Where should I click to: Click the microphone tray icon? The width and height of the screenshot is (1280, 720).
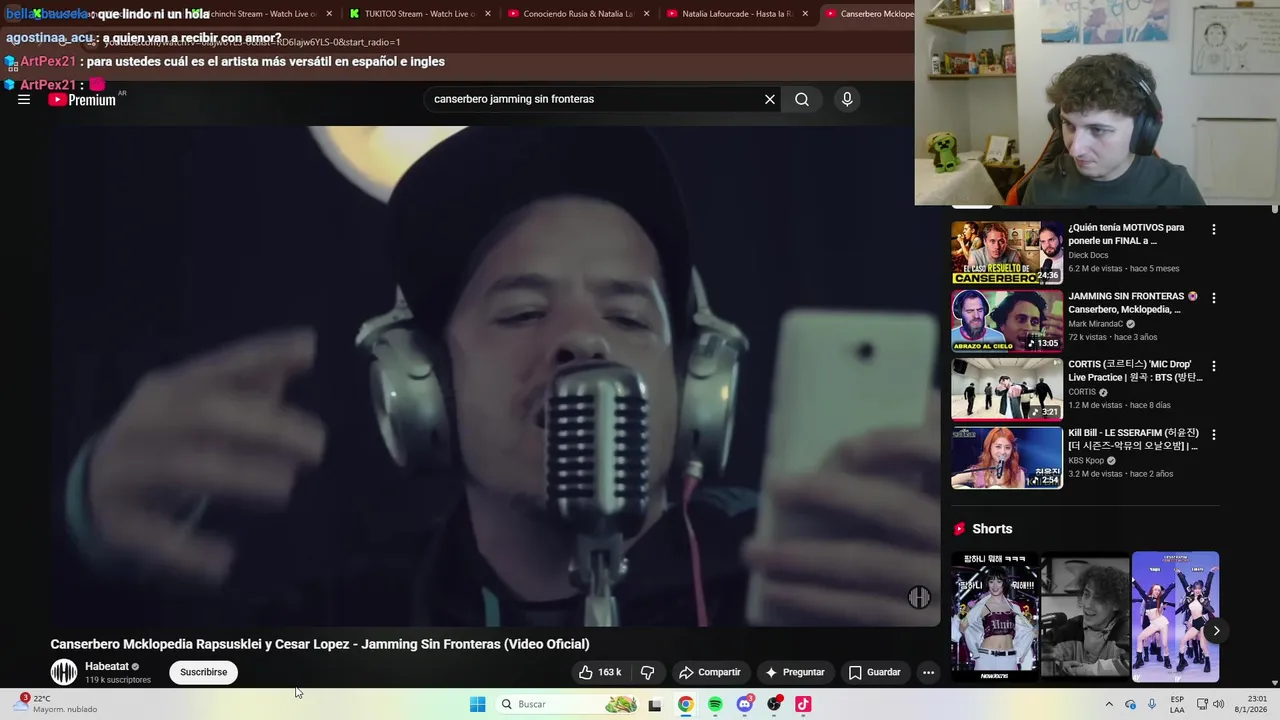tap(1153, 704)
